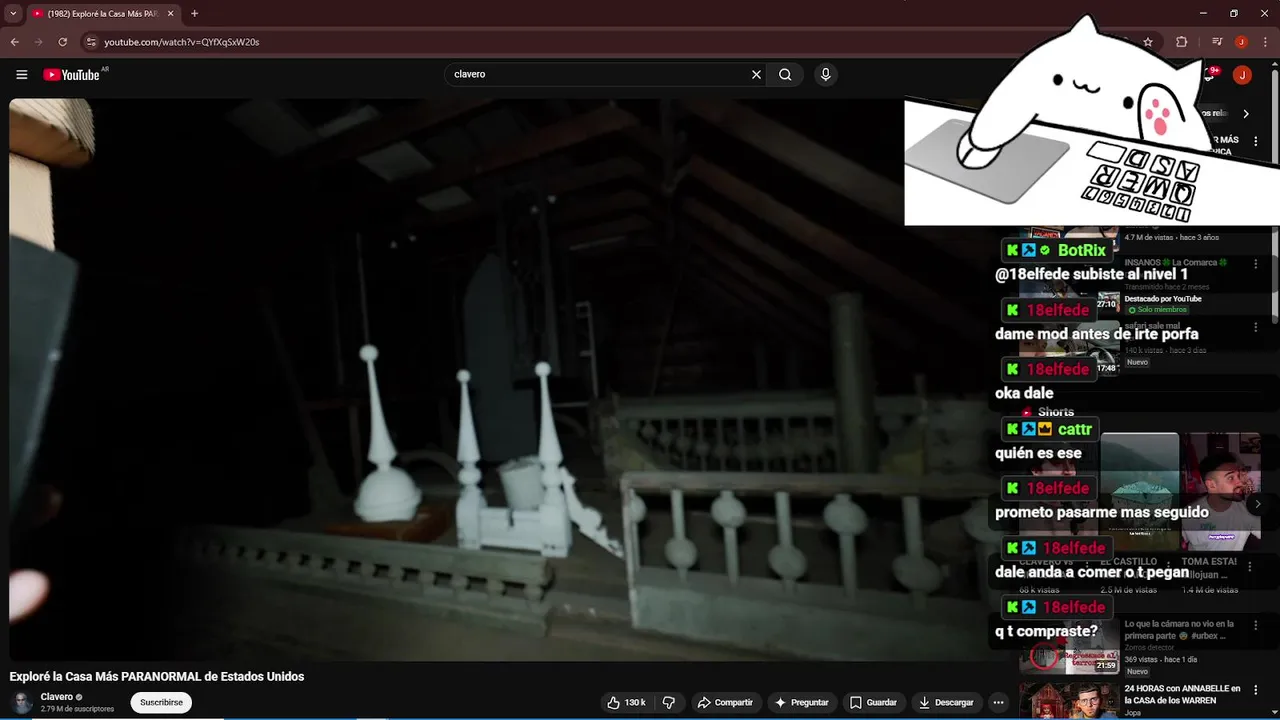Share the video via Compartir
The image size is (1280, 720).
click(725, 702)
